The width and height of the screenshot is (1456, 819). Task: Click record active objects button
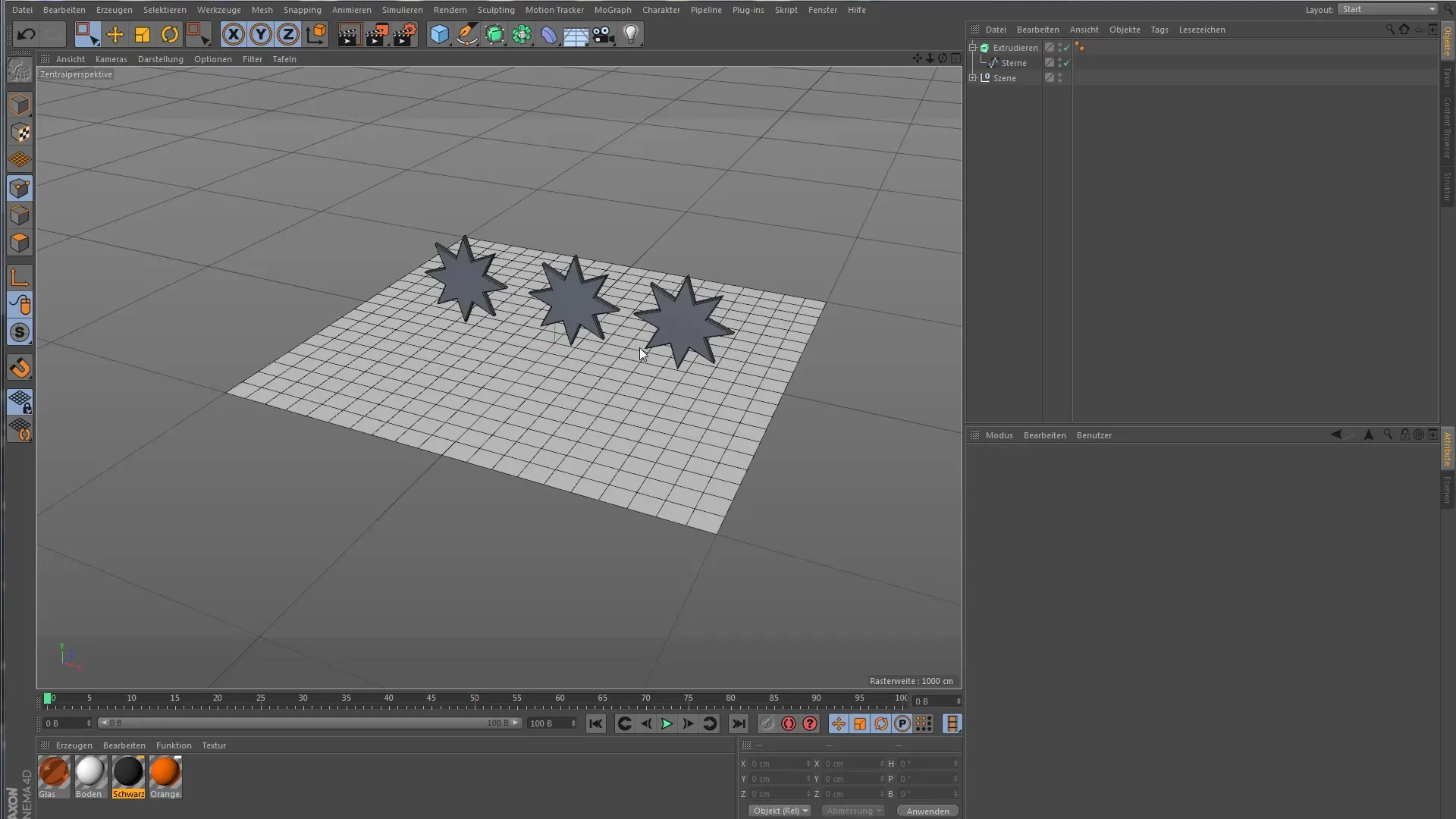pos(767,723)
